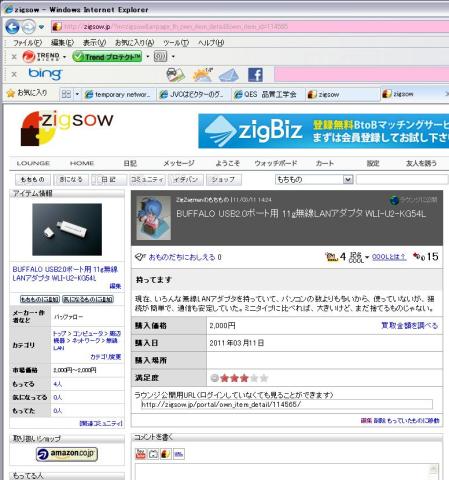Click the お気に入り favorites star button

(x=27, y=93)
